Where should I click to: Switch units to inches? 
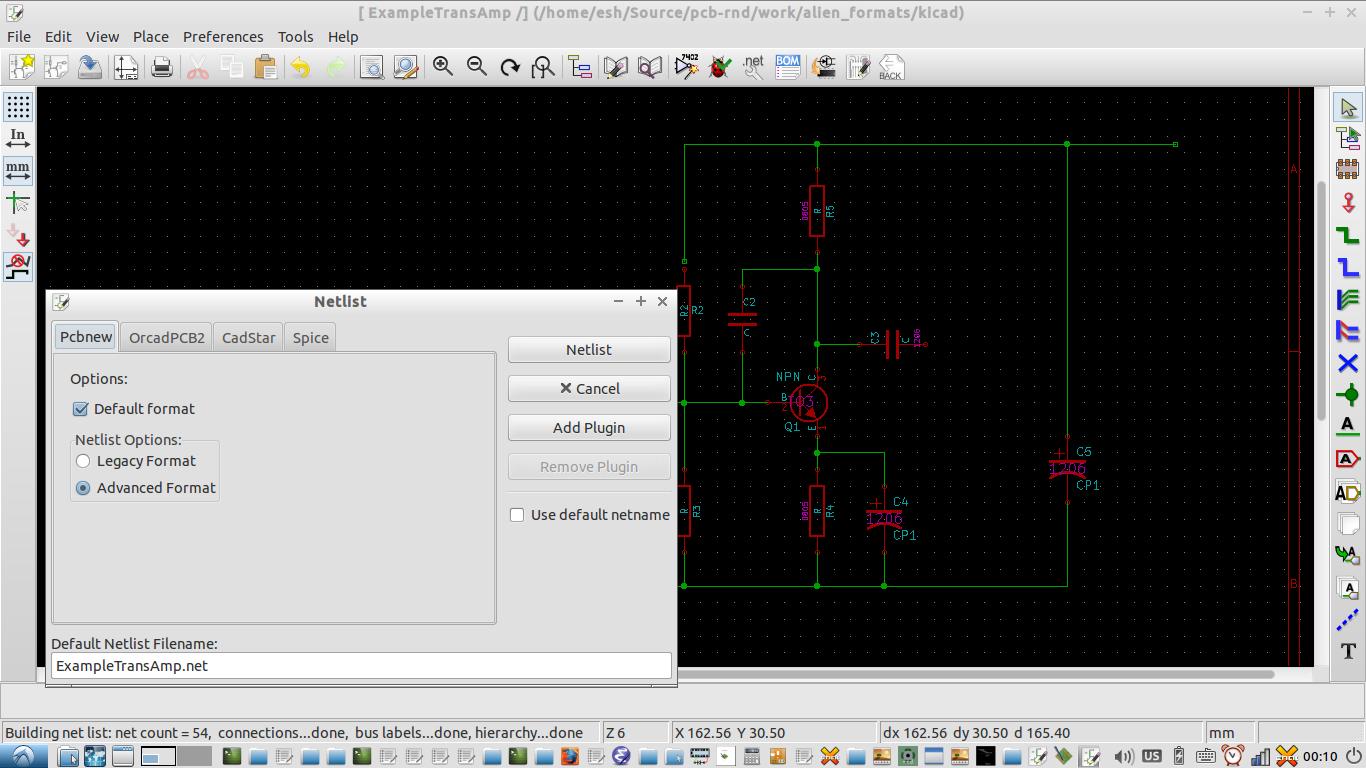(x=18, y=139)
